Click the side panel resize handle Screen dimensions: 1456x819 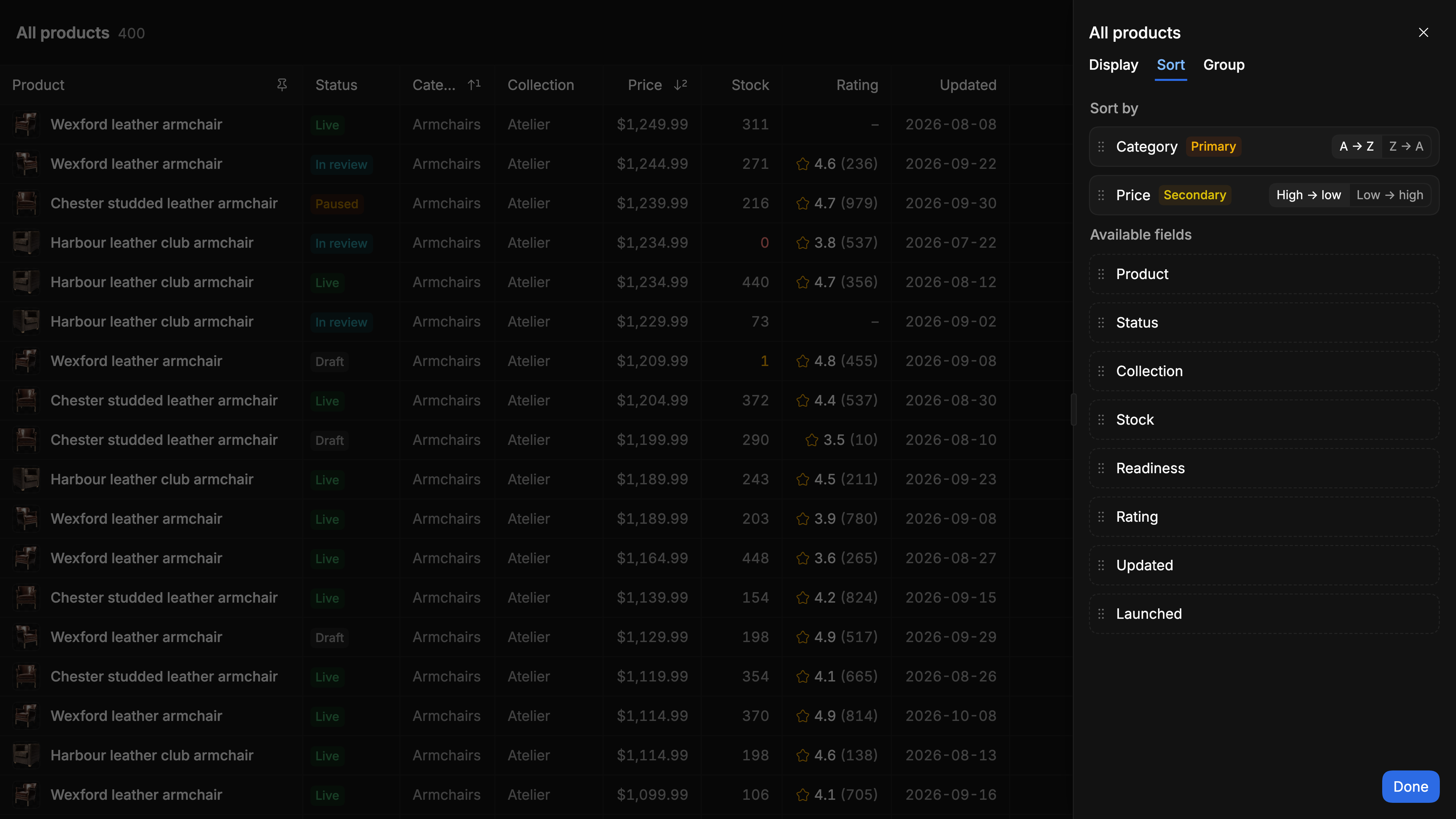point(1073,409)
